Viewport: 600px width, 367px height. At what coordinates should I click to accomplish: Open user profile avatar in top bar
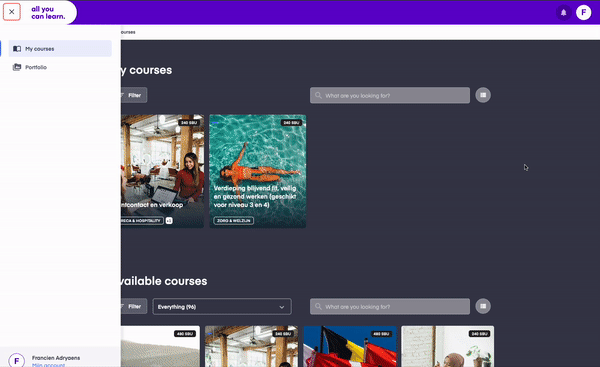[x=584, y=13]
